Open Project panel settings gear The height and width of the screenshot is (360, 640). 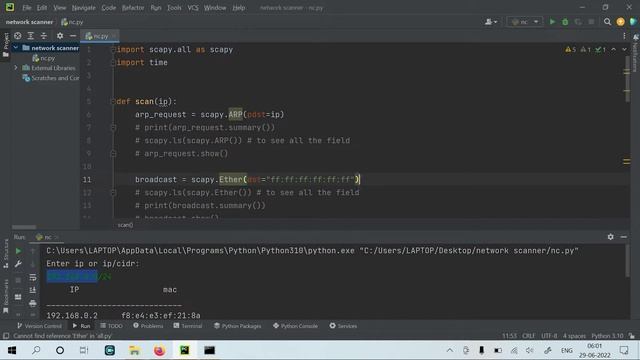point(60,36)
